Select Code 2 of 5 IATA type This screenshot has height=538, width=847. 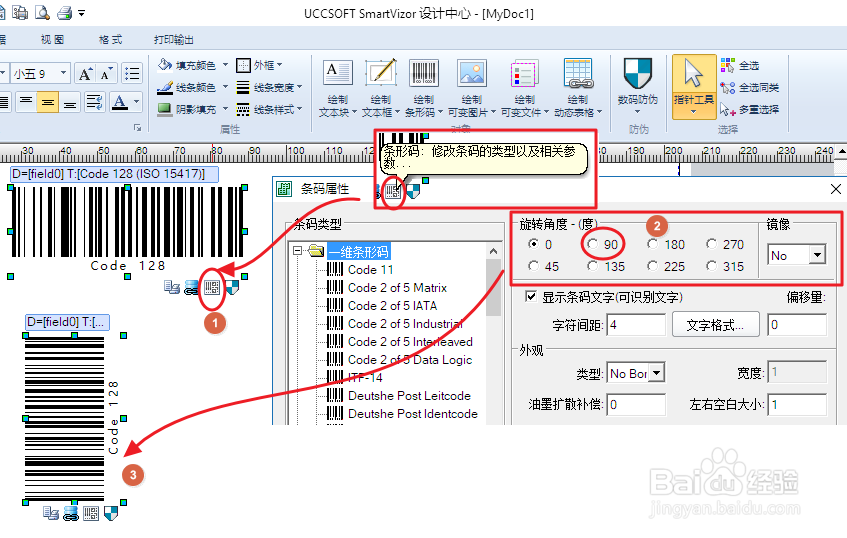[393, 305]
